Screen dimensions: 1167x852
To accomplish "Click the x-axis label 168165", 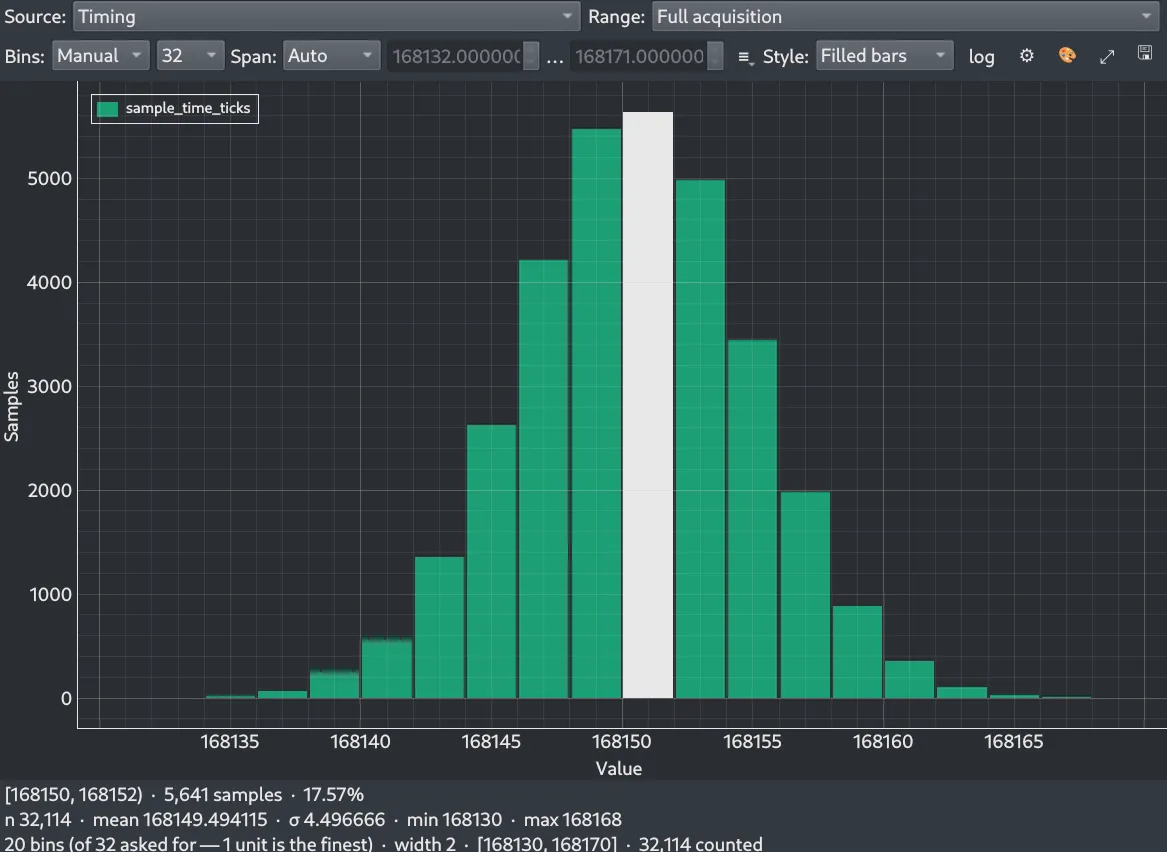I will 1014,742.
